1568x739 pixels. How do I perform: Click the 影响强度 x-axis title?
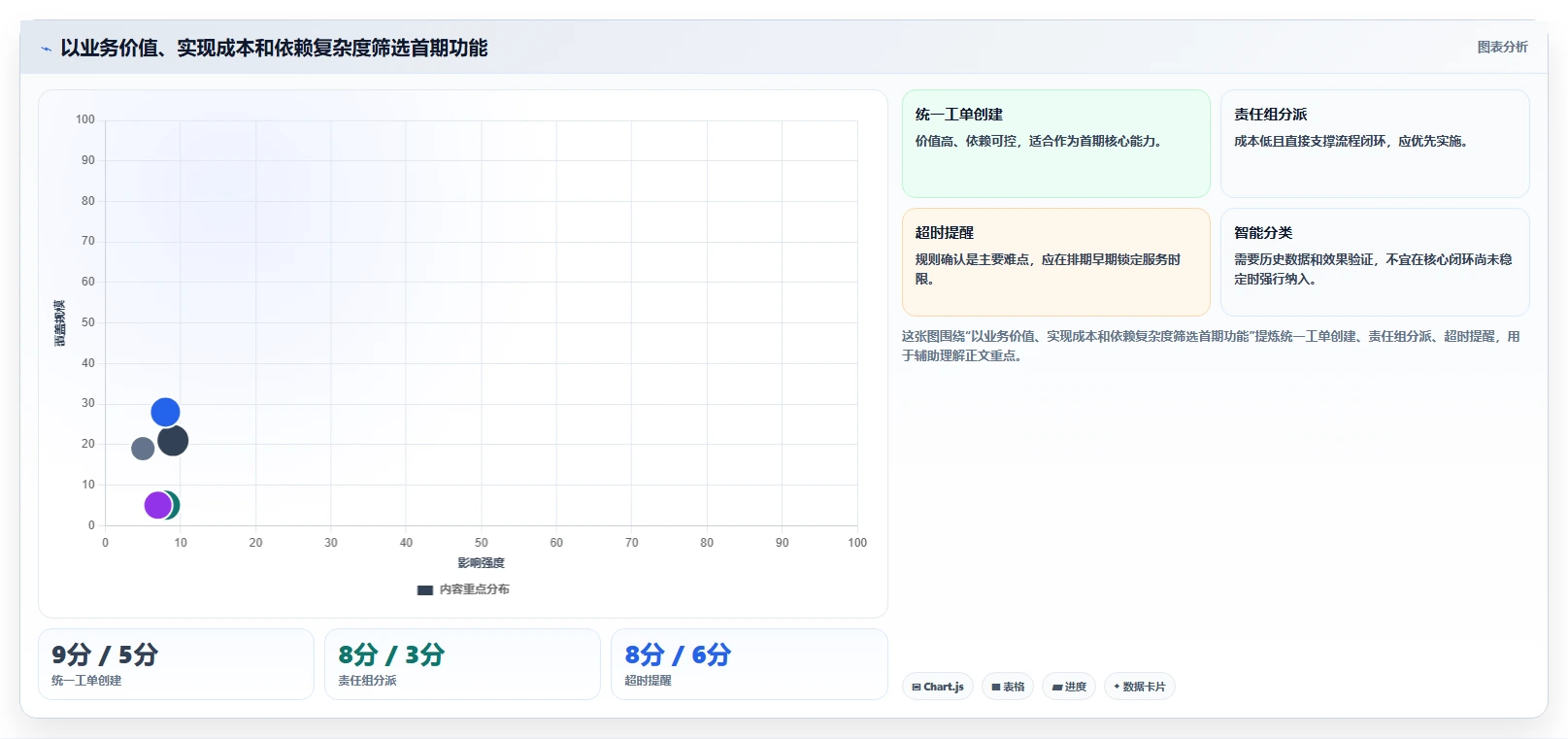[x=482, y=563]
